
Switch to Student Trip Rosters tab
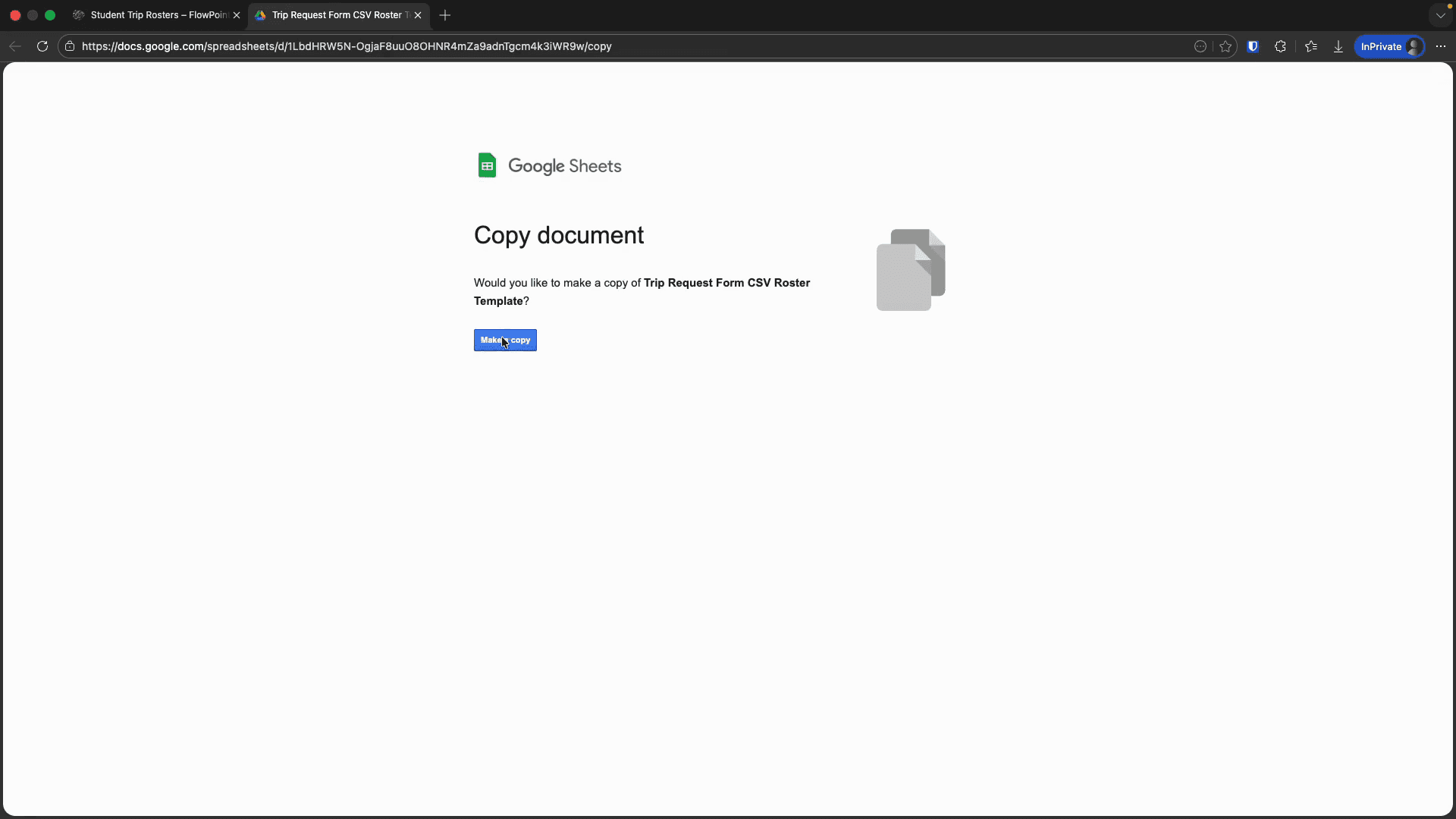[157, 15]
